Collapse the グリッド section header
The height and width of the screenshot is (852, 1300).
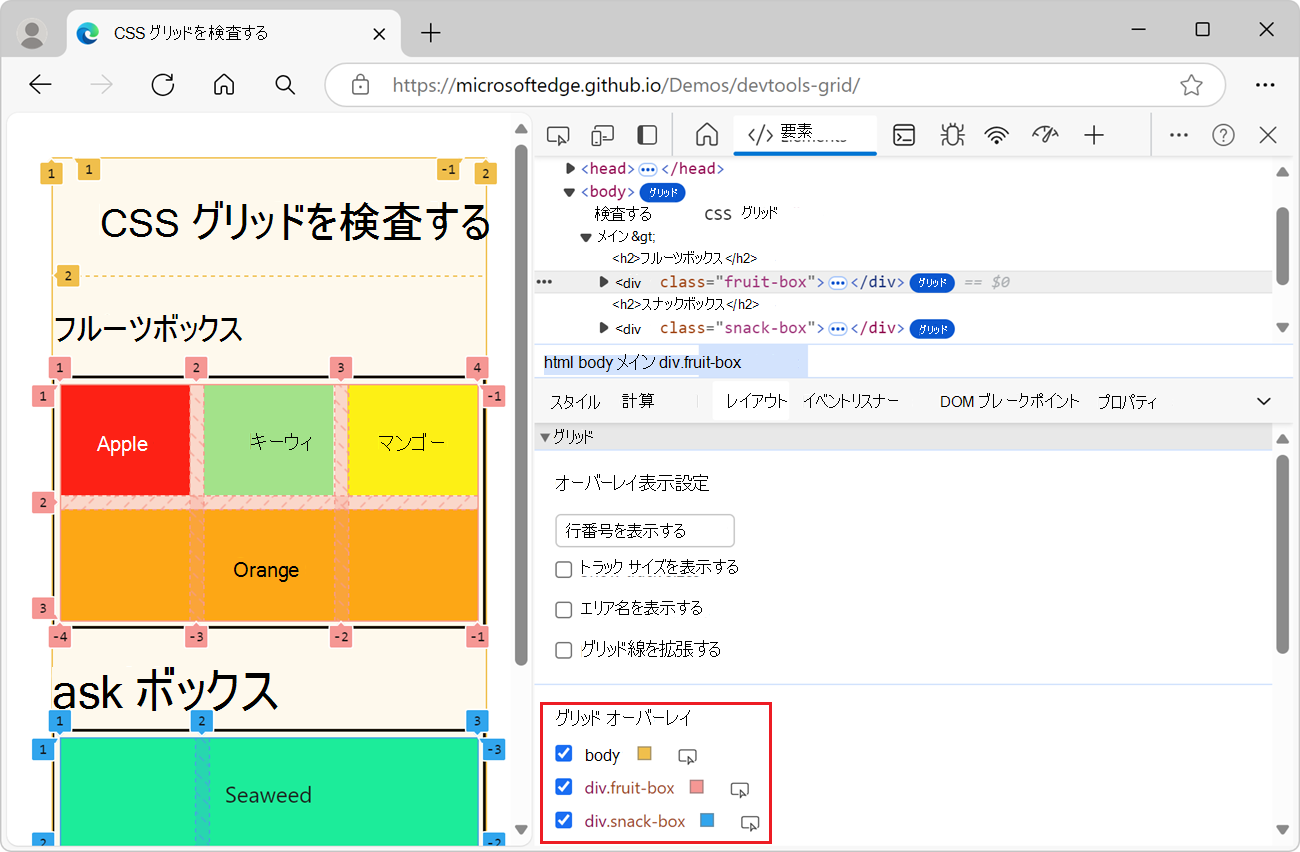point(545,436)
